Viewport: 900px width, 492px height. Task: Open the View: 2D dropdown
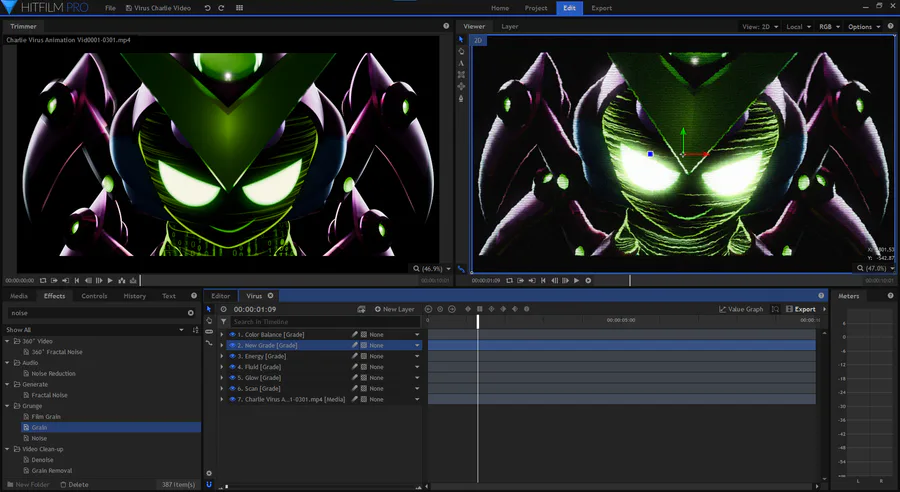click(759, 27)
